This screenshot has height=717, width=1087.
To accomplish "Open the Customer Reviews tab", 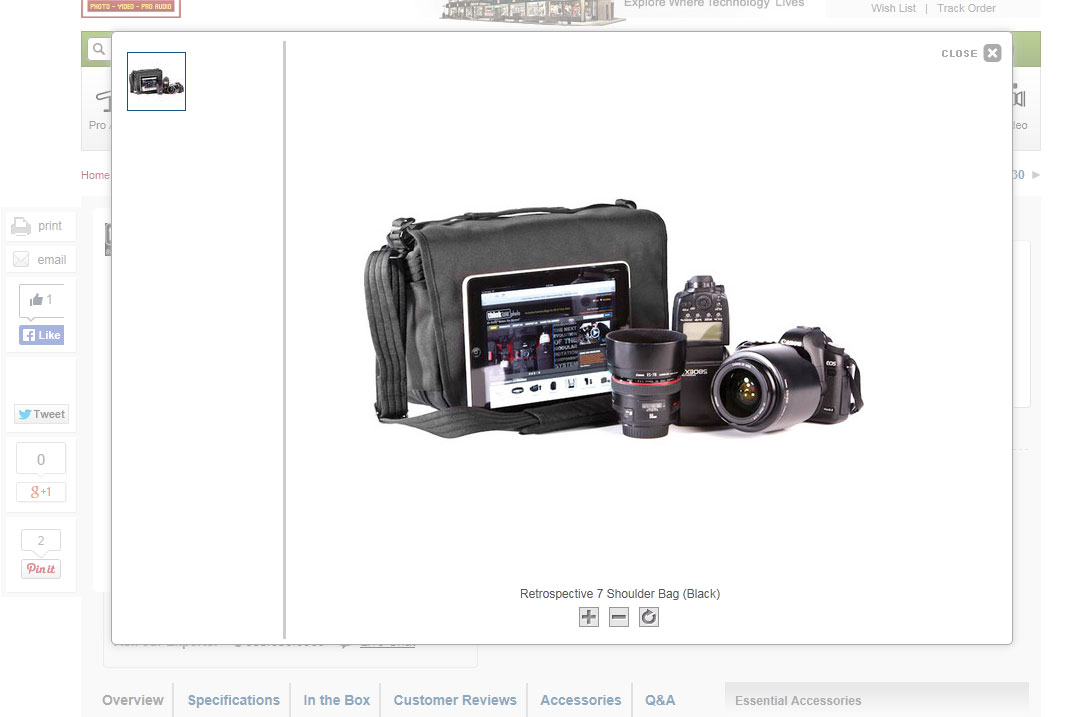I will [455, 700].
